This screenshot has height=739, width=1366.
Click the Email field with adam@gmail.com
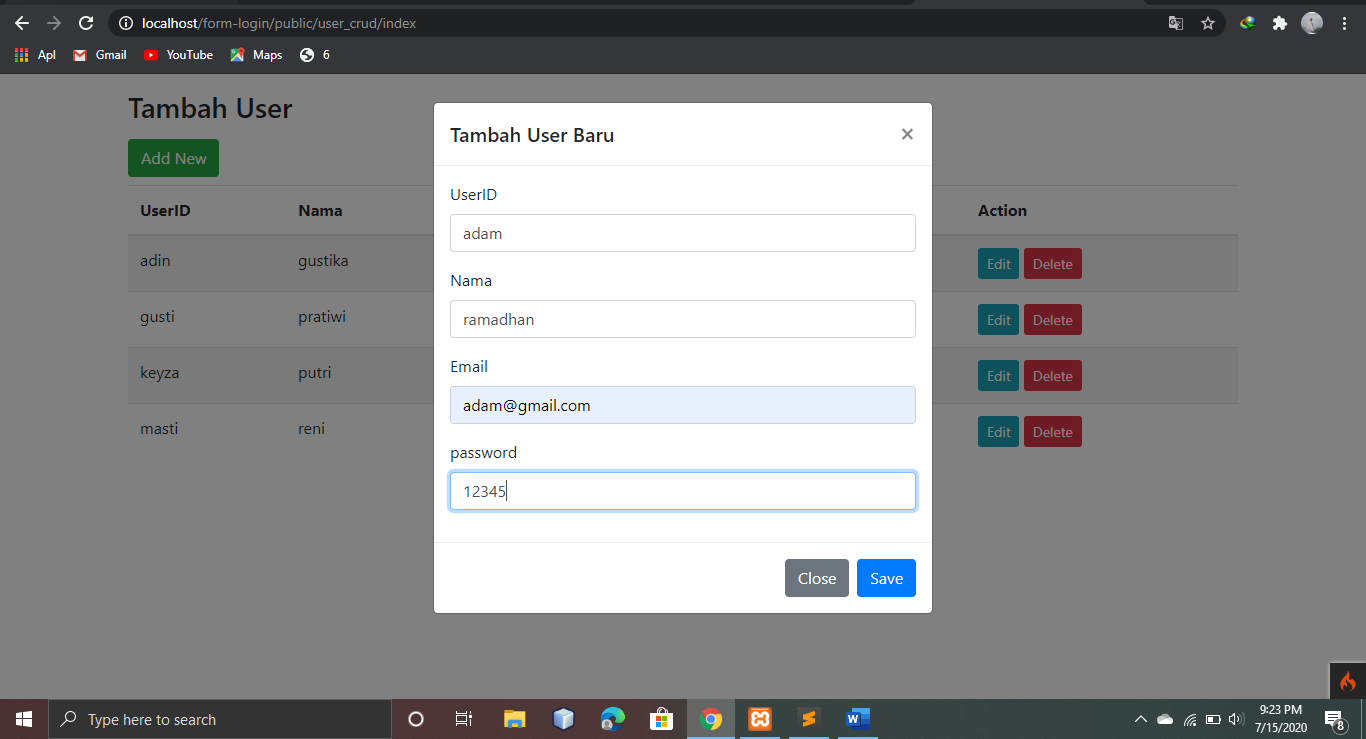coord(683,405)
